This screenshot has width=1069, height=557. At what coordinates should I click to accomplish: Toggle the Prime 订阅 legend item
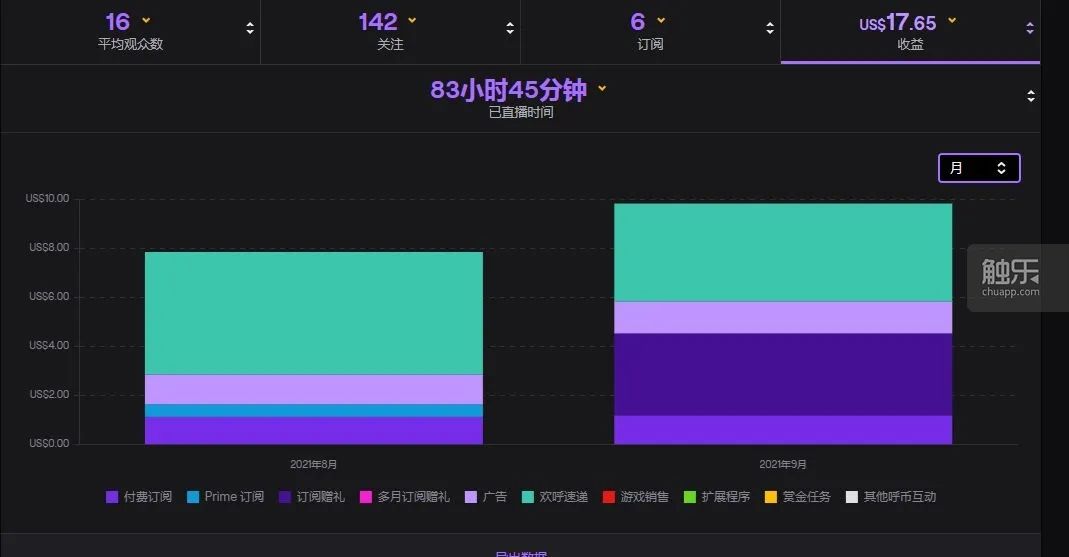click(x=226, y=497)
